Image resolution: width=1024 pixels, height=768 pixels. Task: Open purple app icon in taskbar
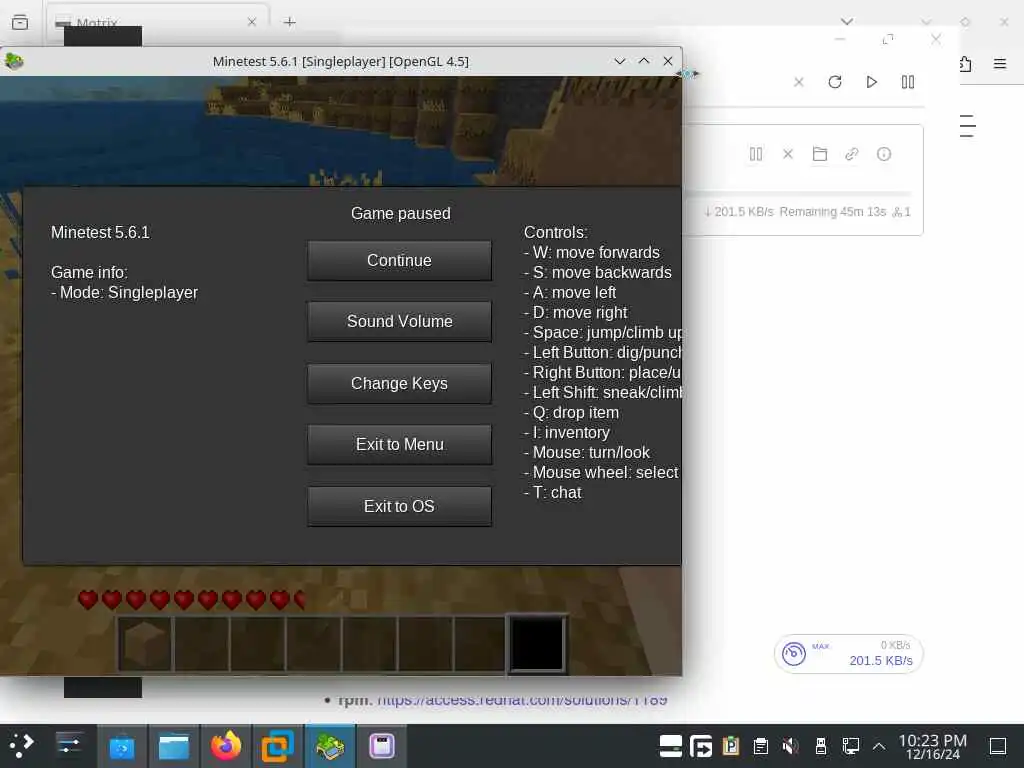(x=381, y=746)
